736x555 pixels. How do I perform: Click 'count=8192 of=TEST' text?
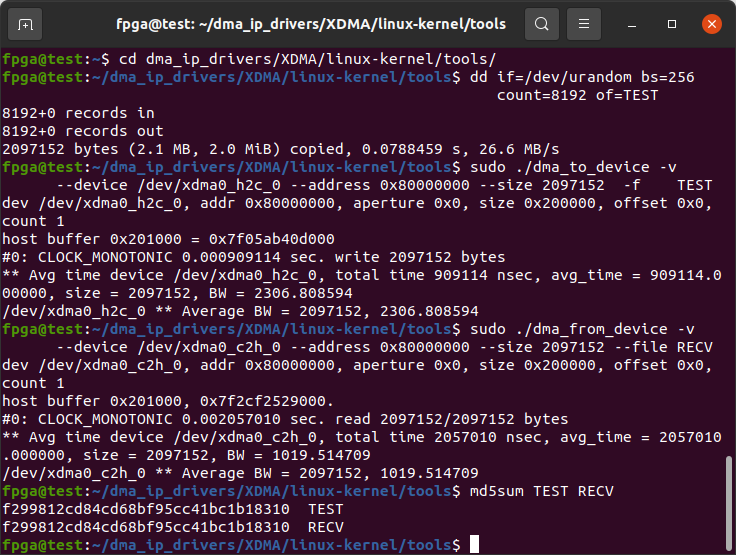point(577,95)
